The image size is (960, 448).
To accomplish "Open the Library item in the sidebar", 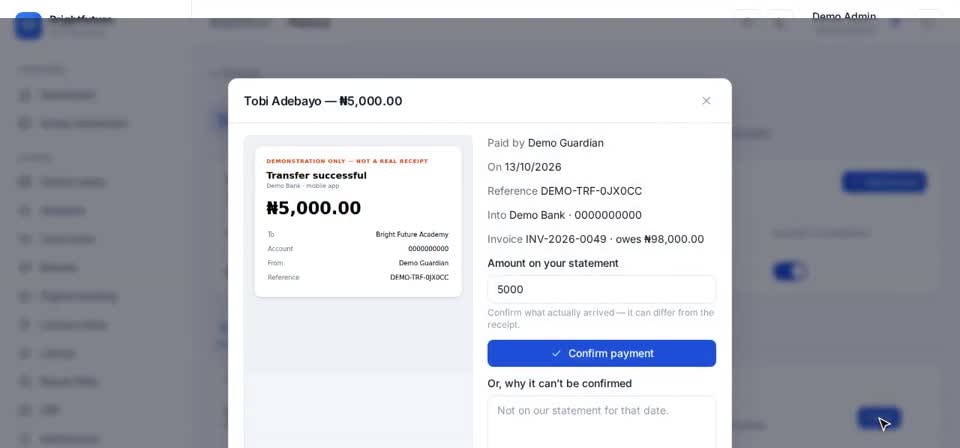I will click(57, 353).
